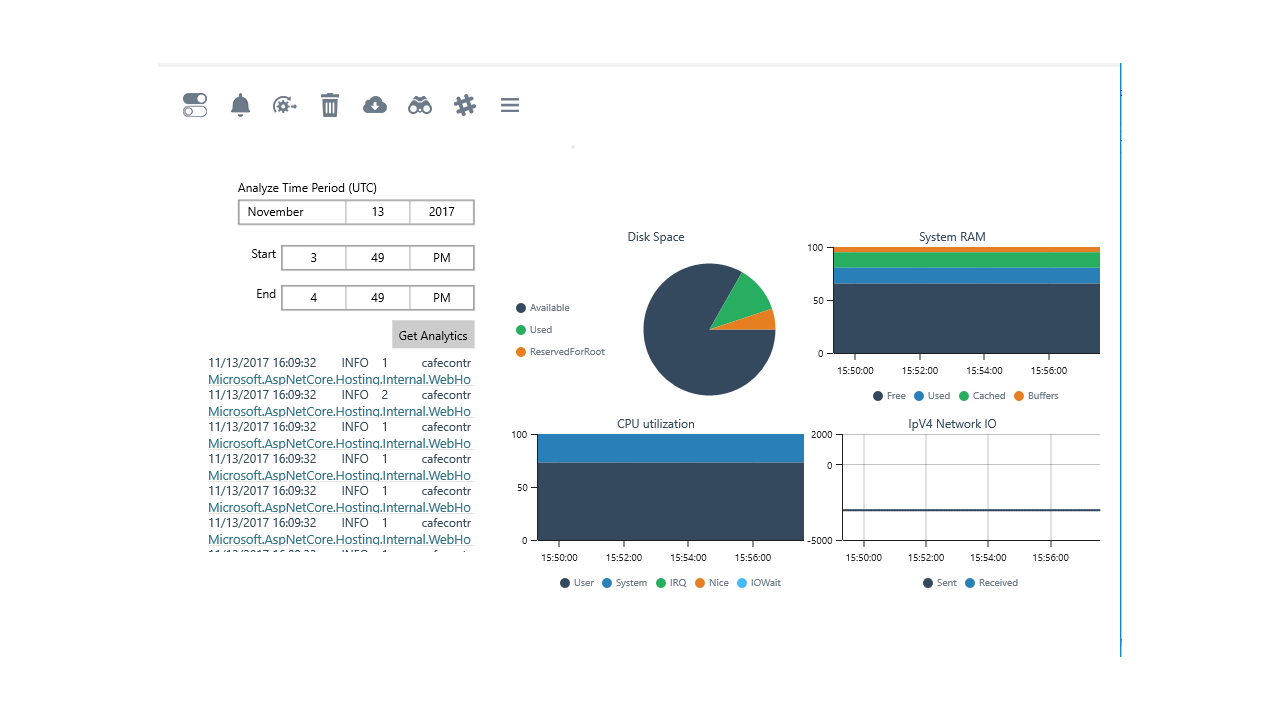Screen dimensions: 1280x720
Task: Toggle Cached legend in System RAM
Action: tap(982, 396)
